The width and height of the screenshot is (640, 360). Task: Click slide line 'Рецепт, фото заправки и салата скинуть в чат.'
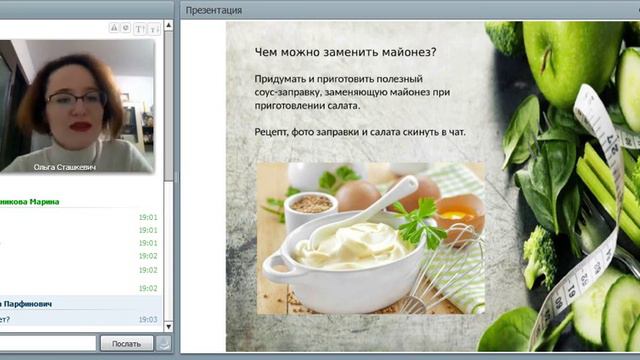(360, 132)
